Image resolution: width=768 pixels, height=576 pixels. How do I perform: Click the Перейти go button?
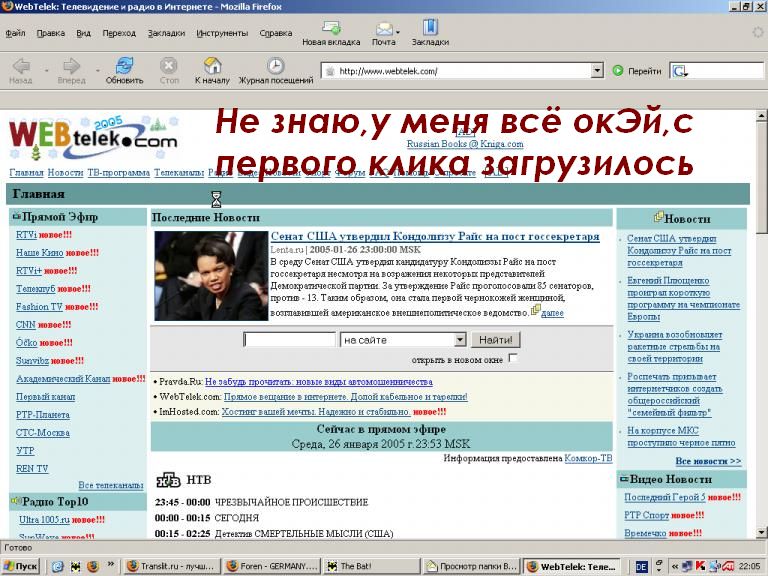[x=636, y=71]
